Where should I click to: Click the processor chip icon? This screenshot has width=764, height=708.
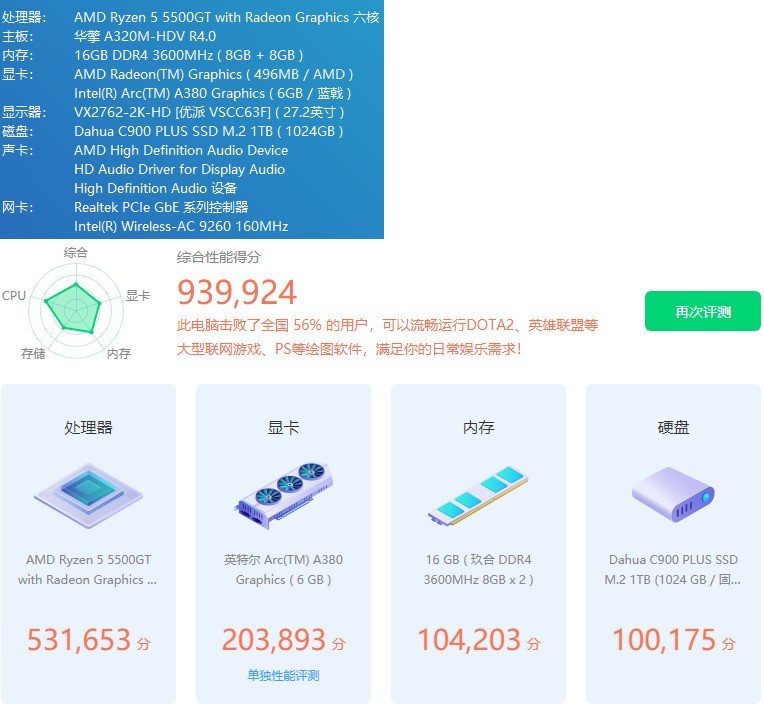click(88, 496)
